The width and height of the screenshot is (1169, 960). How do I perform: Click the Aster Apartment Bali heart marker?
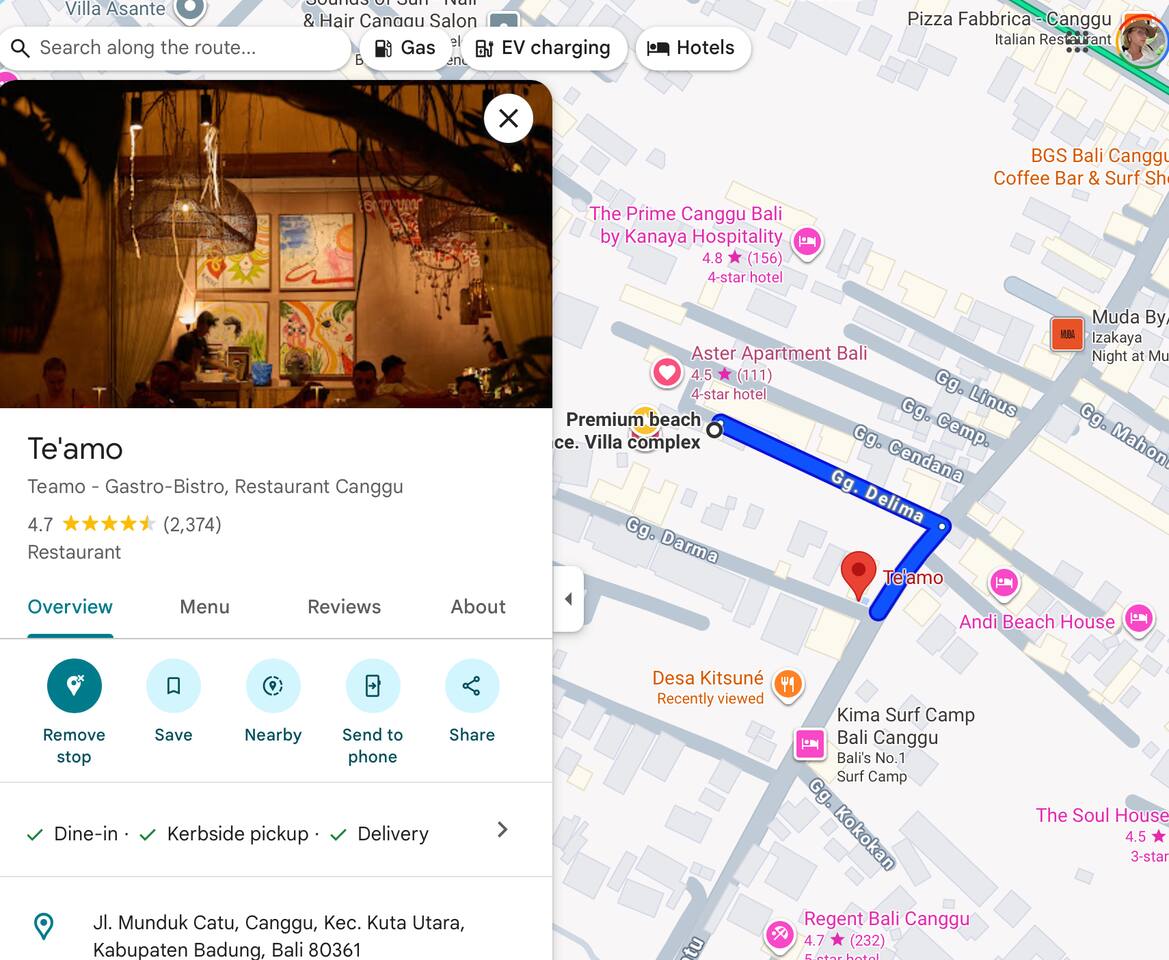pyautogui.click(x=667, y=373)
